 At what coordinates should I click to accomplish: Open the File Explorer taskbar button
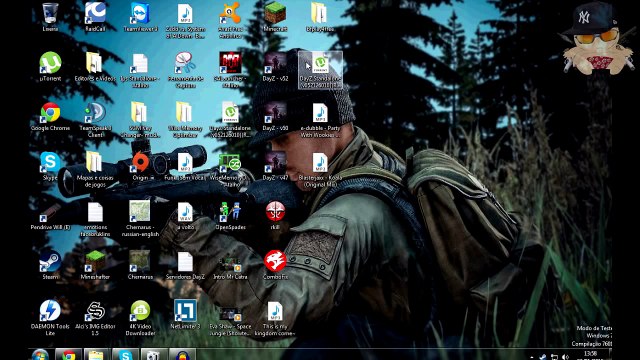[96, 355]
